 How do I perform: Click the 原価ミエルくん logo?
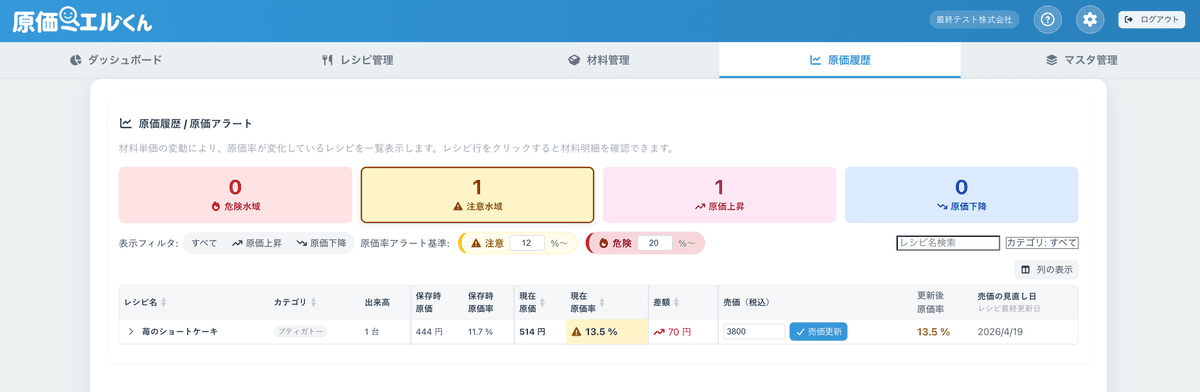point(83,20)
